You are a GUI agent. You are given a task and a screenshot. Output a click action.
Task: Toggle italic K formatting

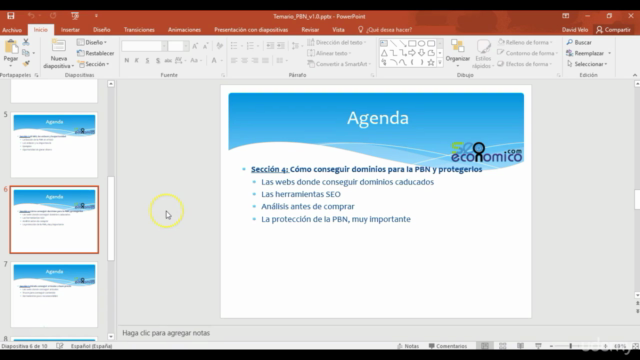click(x=137, y=60)
